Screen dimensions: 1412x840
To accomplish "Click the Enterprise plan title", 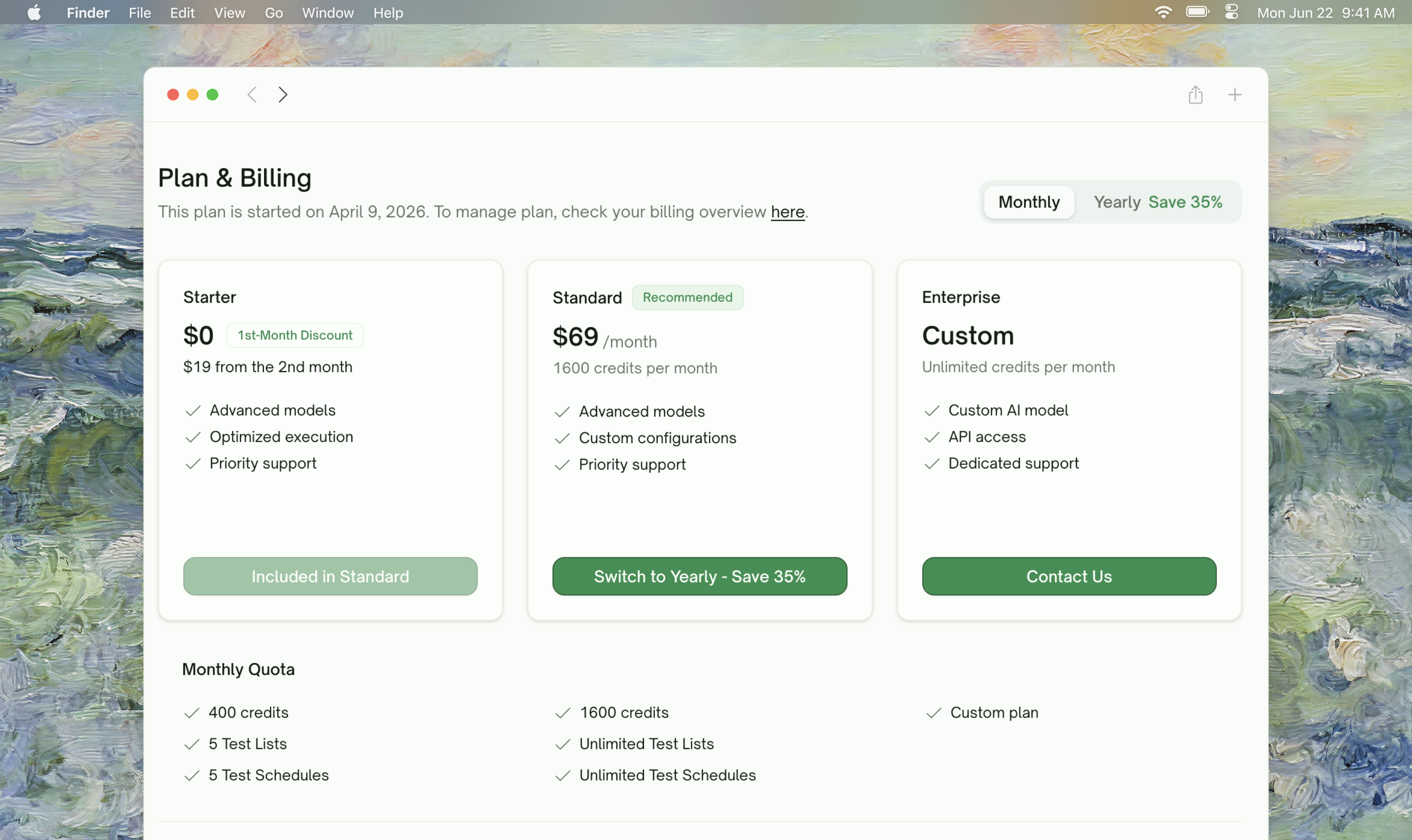I will tap(961, 297).
